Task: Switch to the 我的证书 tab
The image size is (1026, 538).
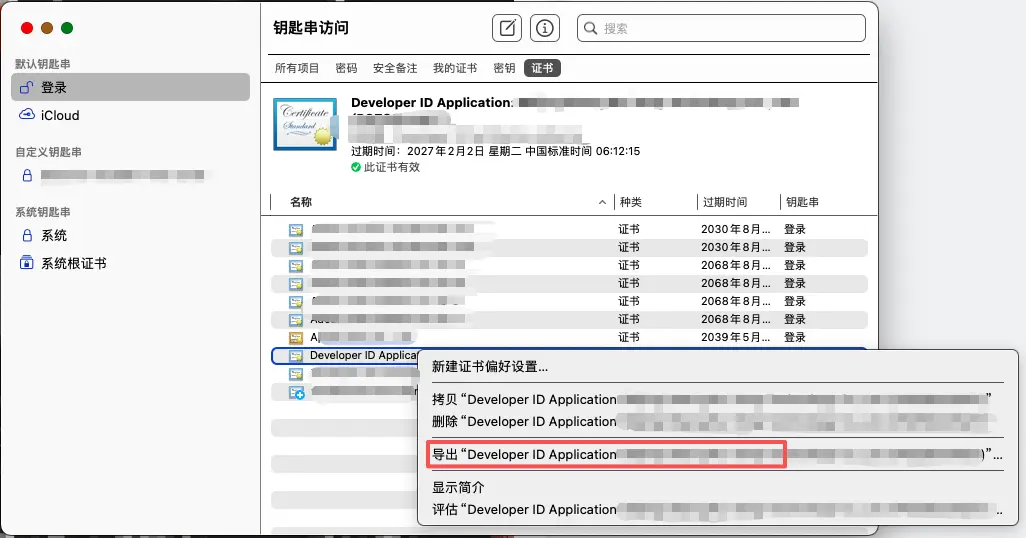Action: point(455,68)
